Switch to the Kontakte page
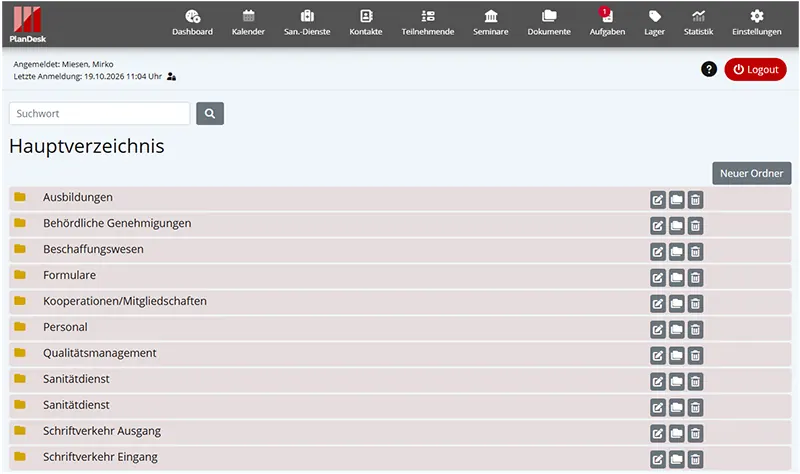800x474 pixels. 366,23
